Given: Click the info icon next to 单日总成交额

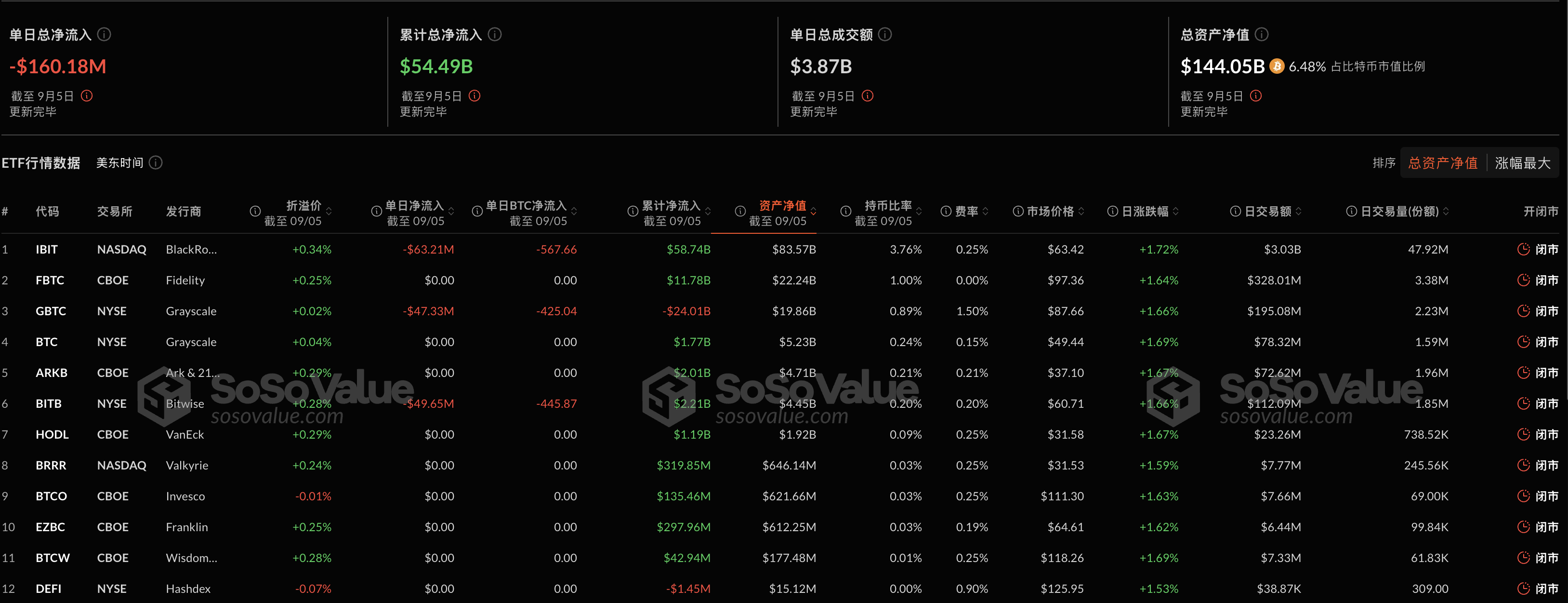Looking at the screenshot, I should [886, 35].
